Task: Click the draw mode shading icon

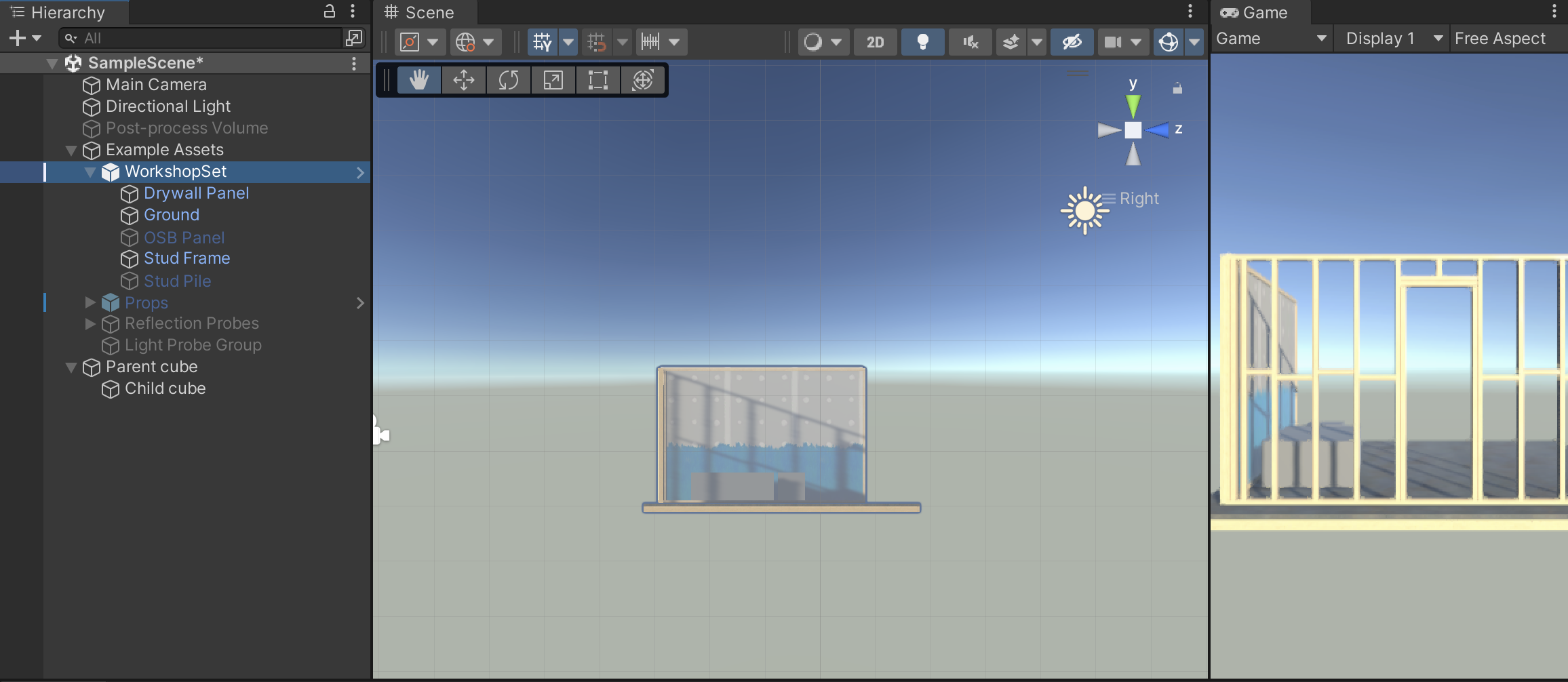Action: point(813,42)
